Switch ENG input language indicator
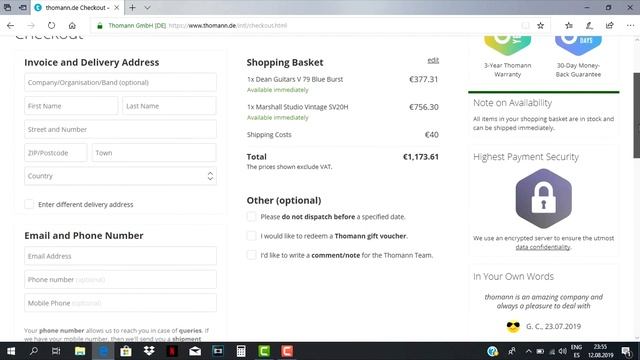The width and height of the screenshot is (640, 360). click(x=576, y=351)
